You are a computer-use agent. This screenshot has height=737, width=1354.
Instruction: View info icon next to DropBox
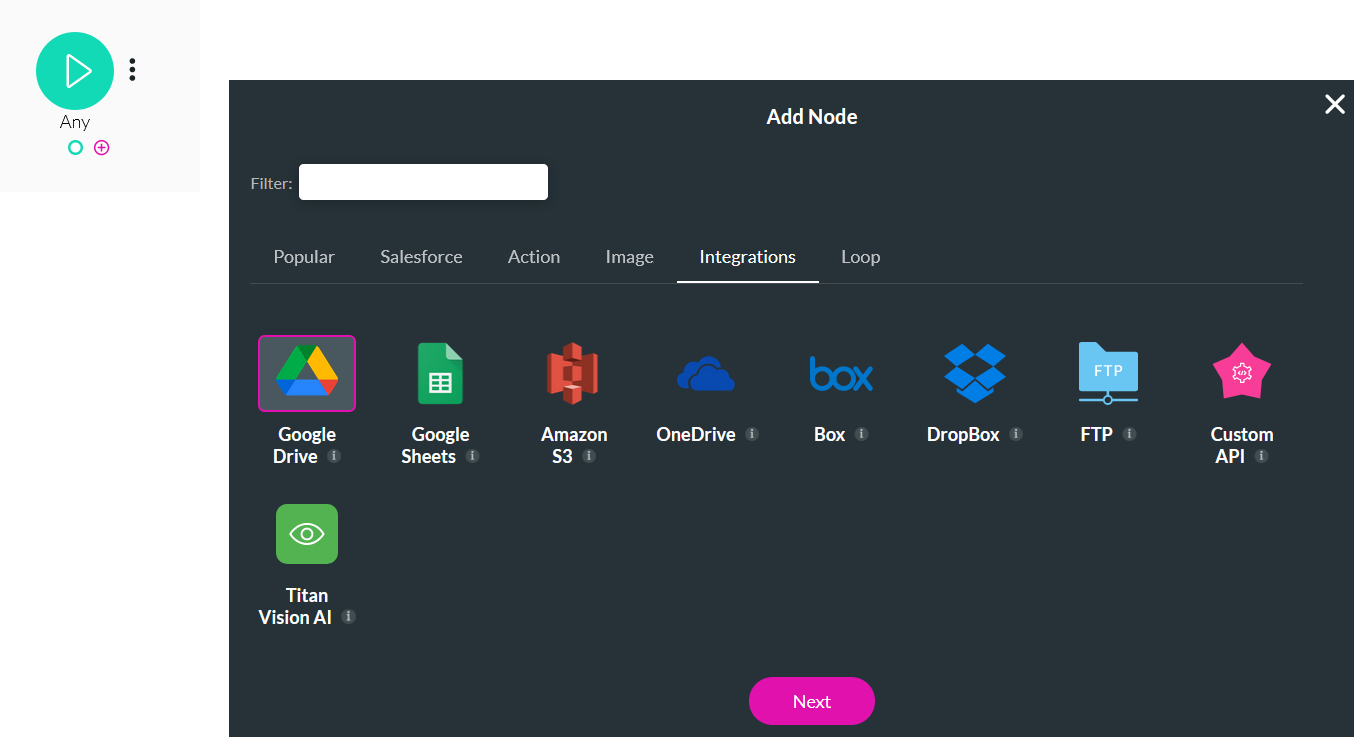coord(1016,434)
